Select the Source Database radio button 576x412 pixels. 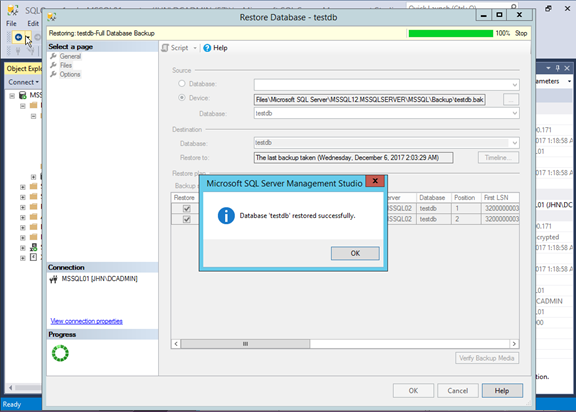coord(182,83)
